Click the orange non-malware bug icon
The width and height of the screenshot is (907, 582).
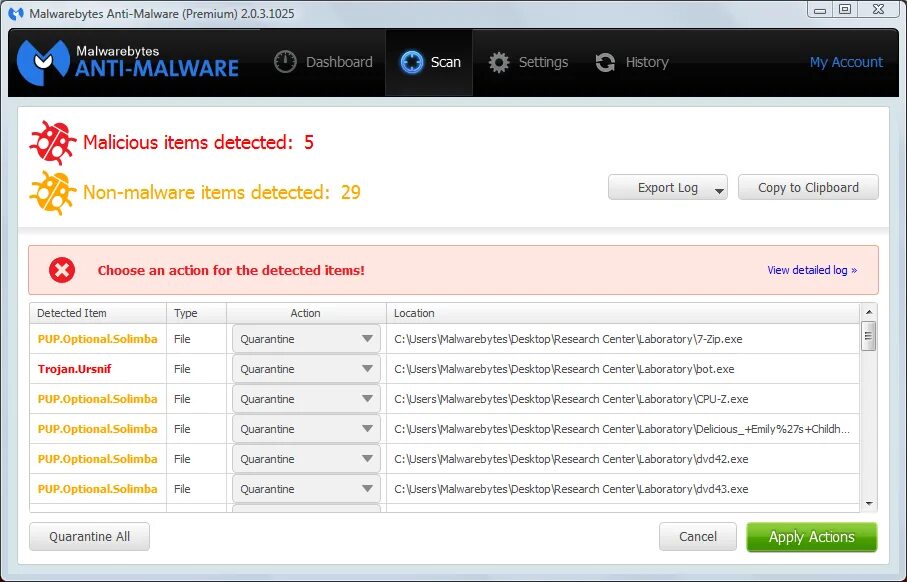point(53,193)
